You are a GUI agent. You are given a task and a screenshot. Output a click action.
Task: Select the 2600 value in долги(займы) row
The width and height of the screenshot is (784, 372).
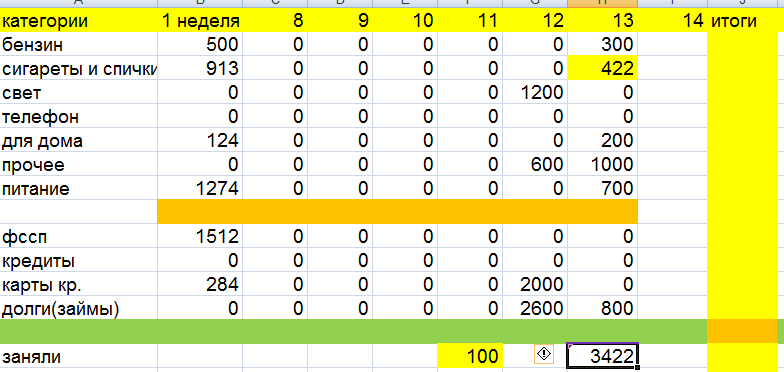[535, 308]
